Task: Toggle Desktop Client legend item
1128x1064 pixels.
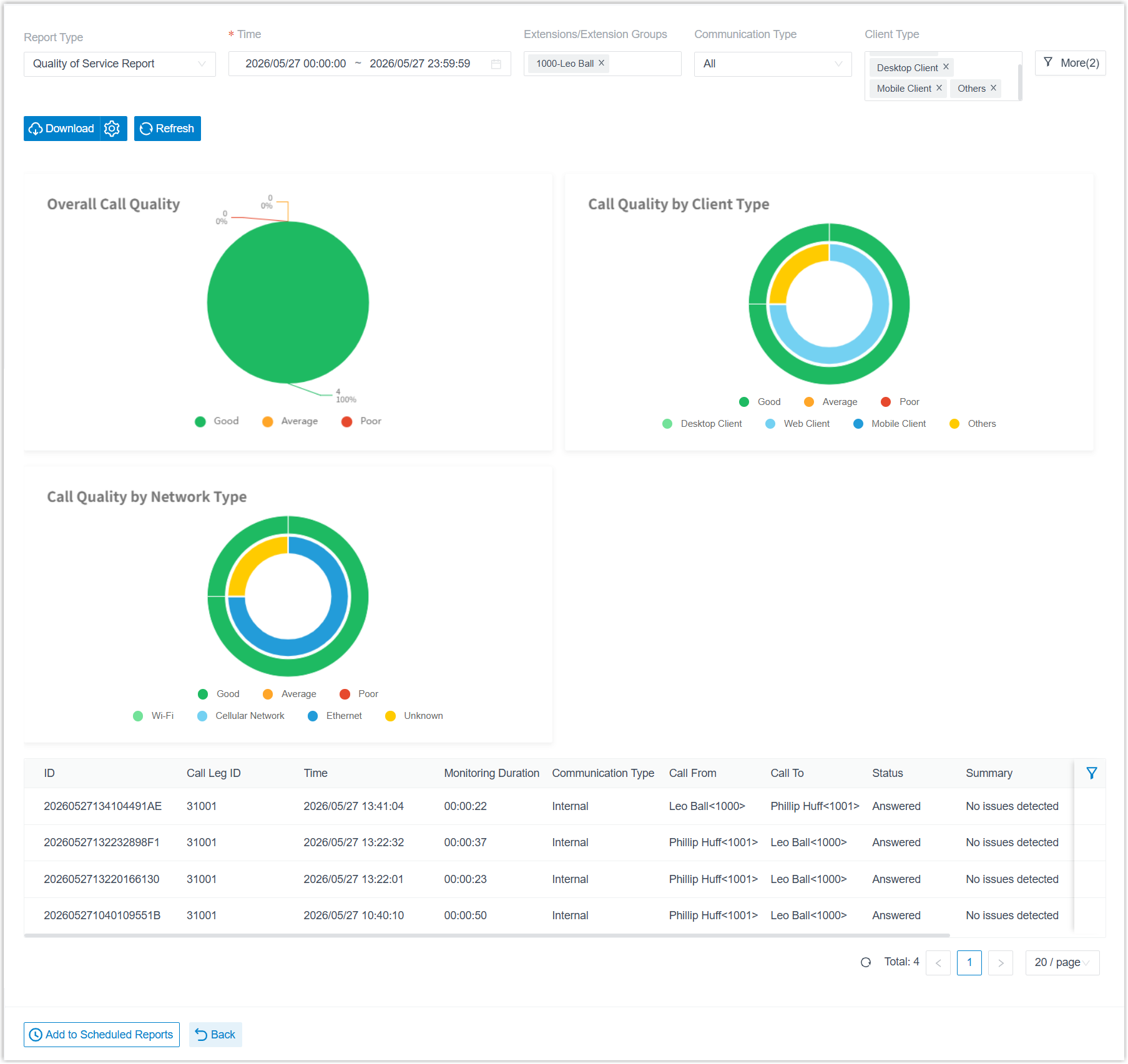Action: (x=702, y=424)
